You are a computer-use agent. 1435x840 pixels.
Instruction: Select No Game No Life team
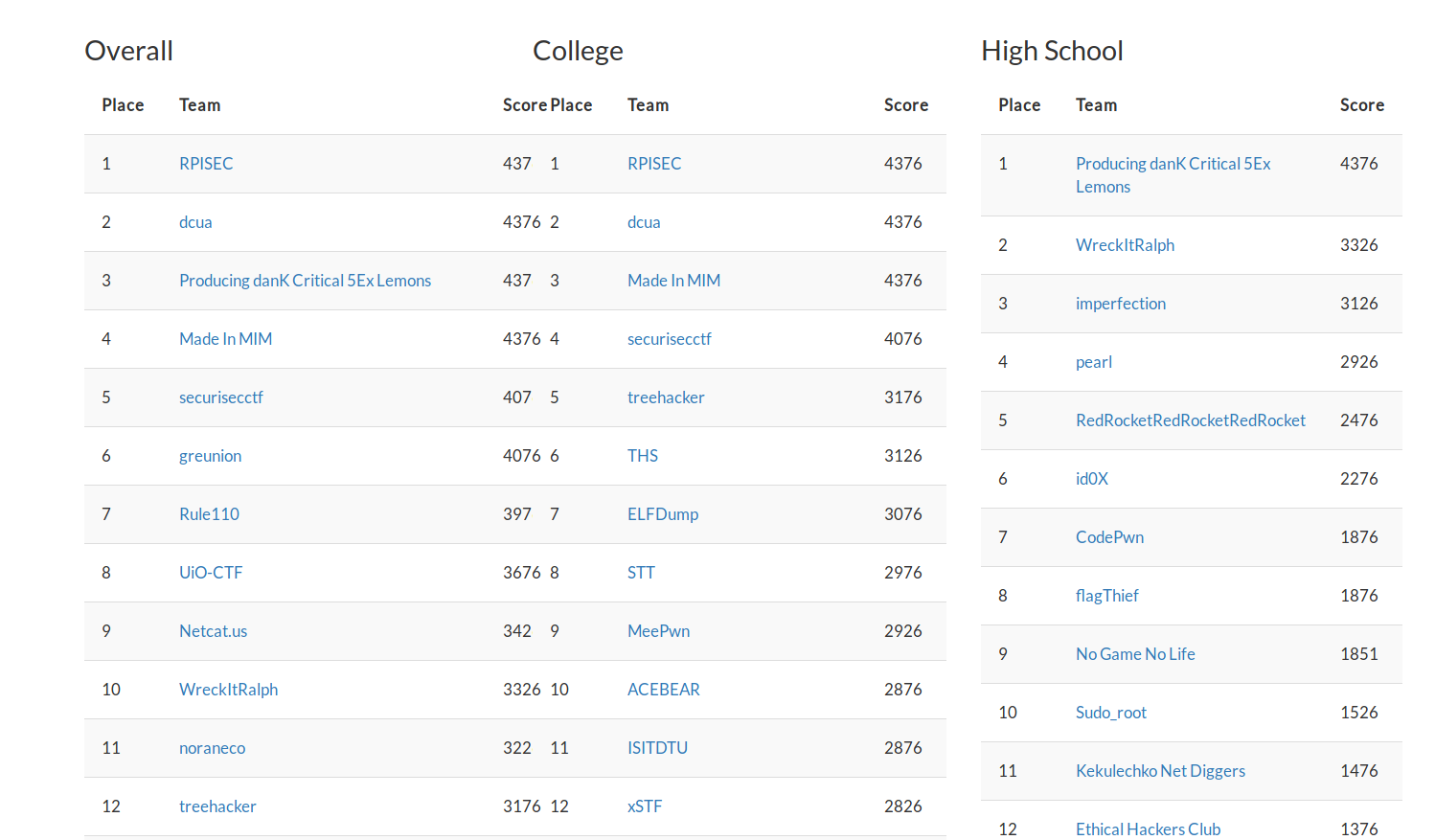click(1135, 654)
